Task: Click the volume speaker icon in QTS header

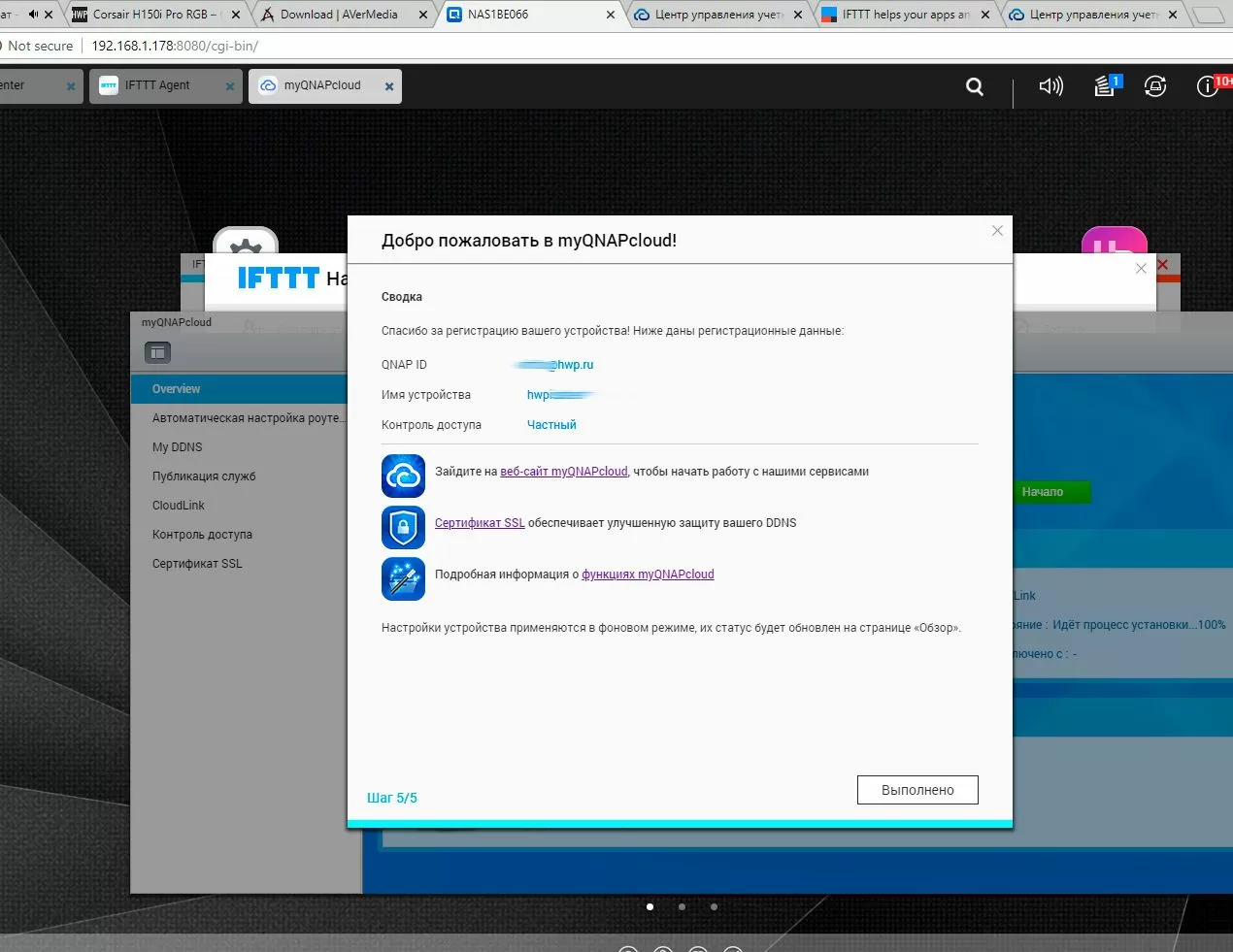Action: [x=1050, y=86]
